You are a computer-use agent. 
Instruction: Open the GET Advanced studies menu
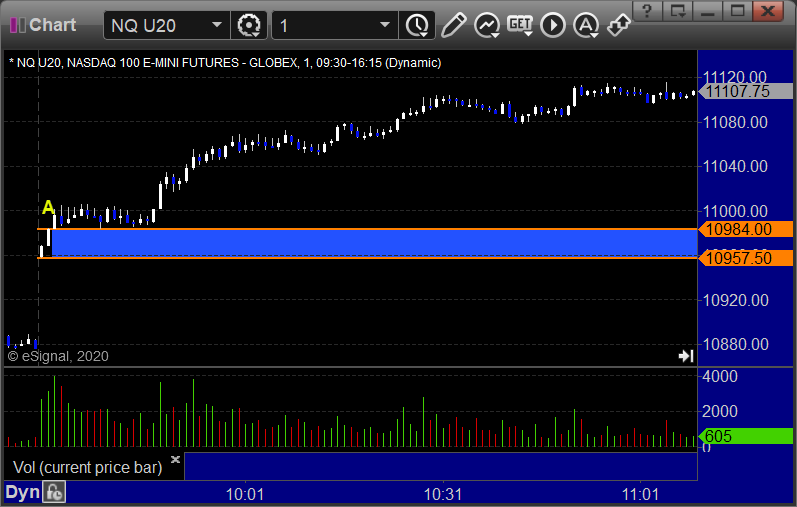tap(520, 25)
